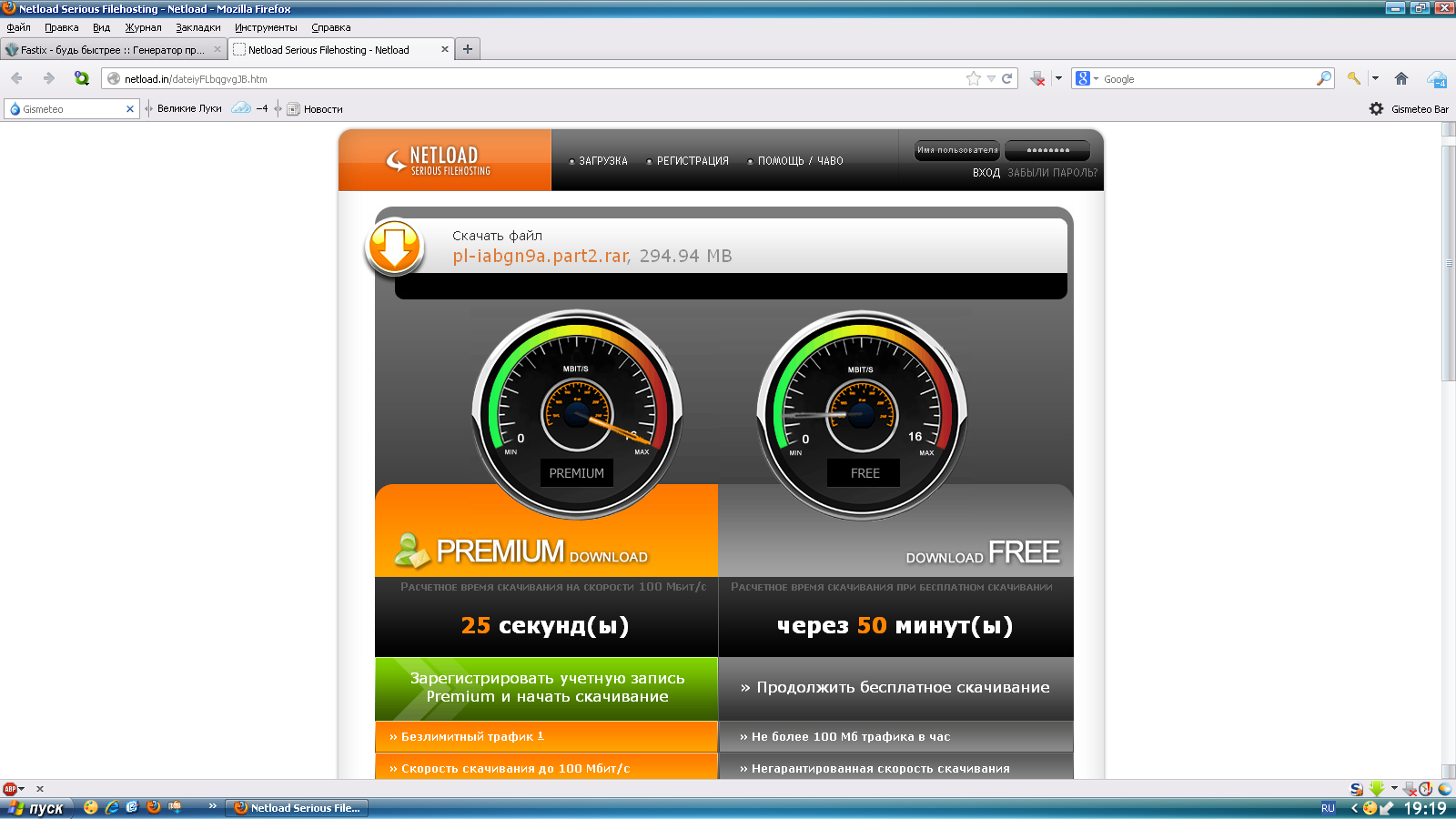The image size is (1456, 819).
Task: Switch to the Fastix tab
Action: pyautogui.click(x=114, y=49)
